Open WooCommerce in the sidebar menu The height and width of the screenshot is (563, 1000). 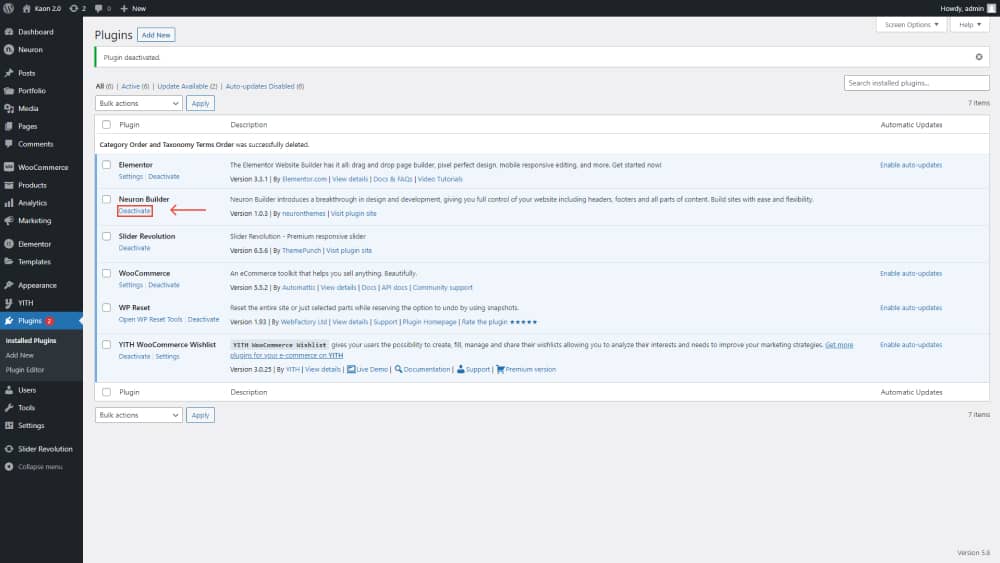point(41,168)
